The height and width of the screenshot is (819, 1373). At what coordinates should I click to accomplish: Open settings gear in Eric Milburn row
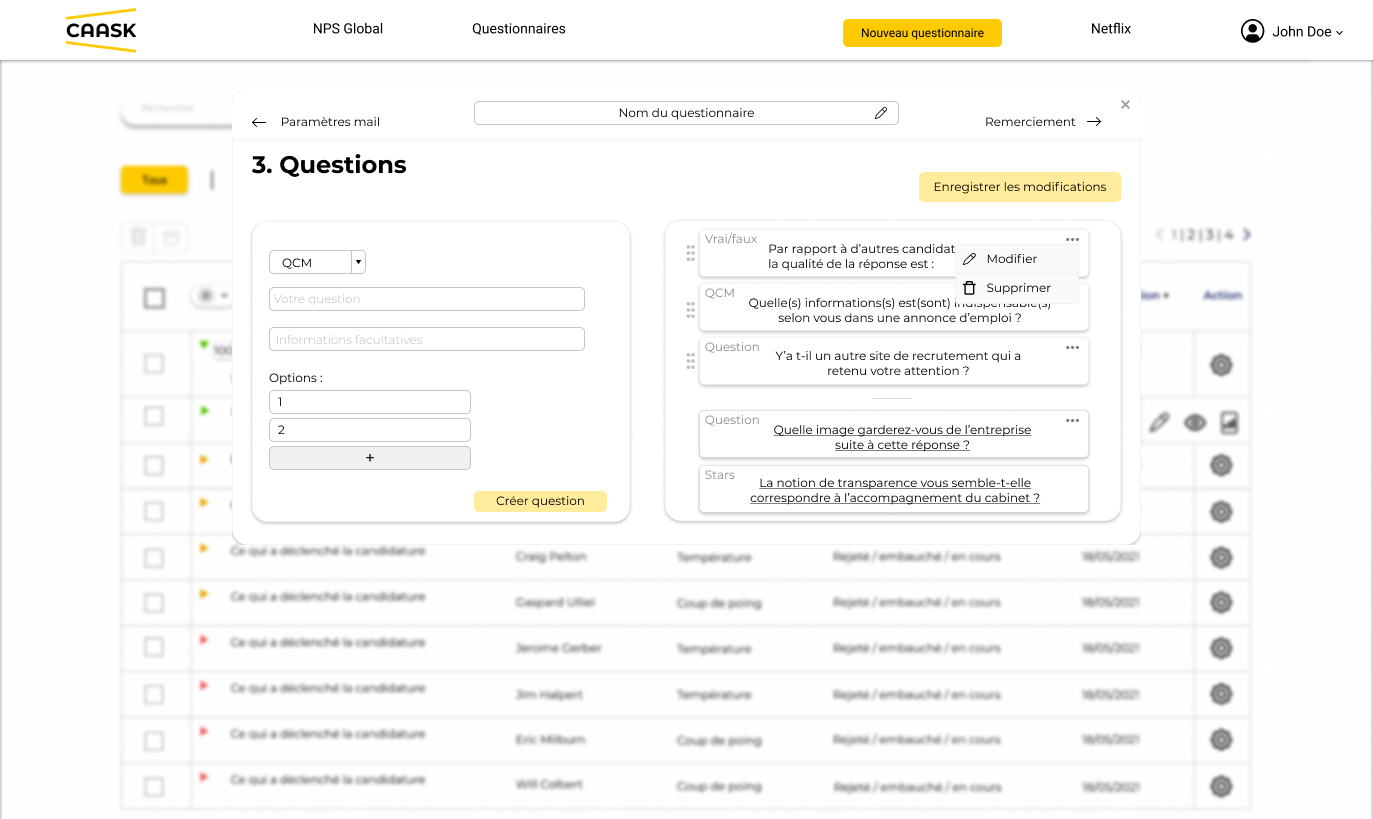1220,740
